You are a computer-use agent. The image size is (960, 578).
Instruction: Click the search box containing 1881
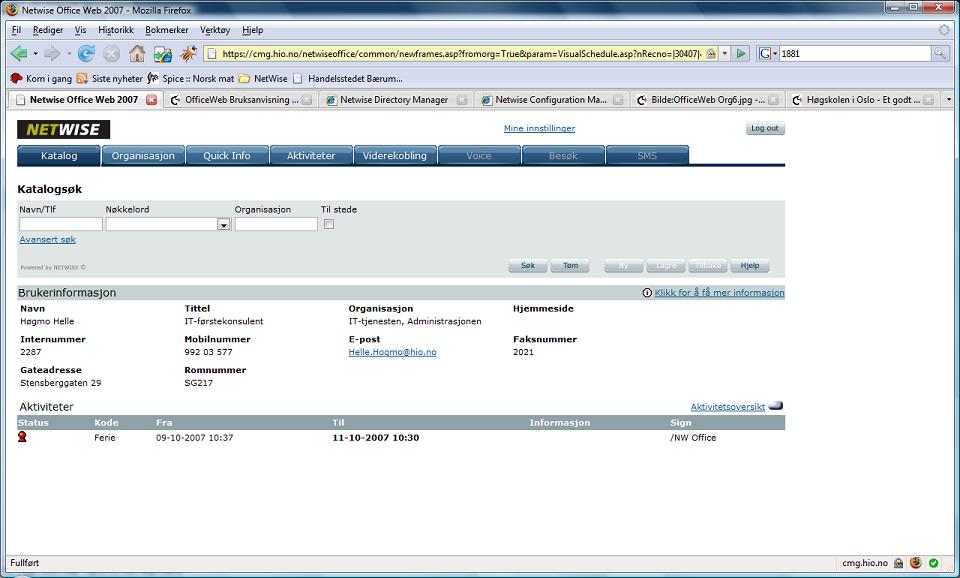(x=855, y=54)
